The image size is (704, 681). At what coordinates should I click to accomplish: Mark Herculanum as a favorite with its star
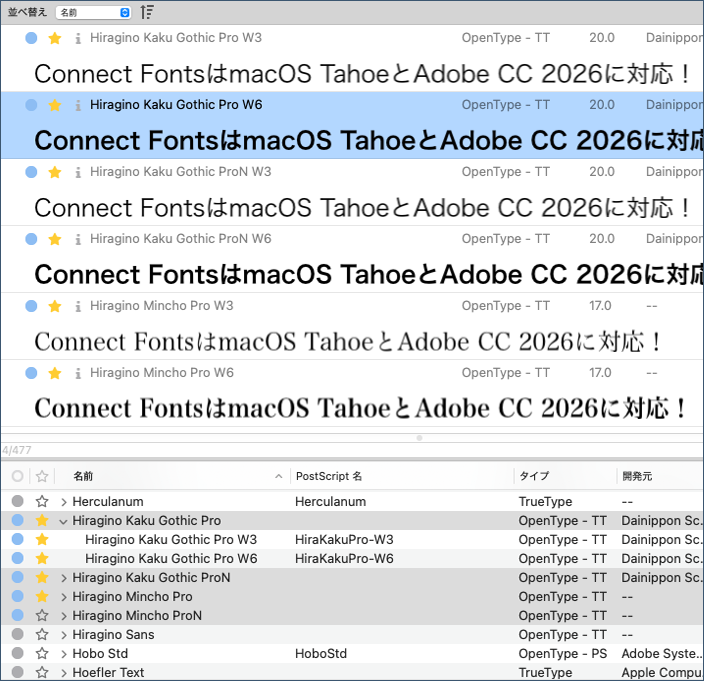pos(42,502)
